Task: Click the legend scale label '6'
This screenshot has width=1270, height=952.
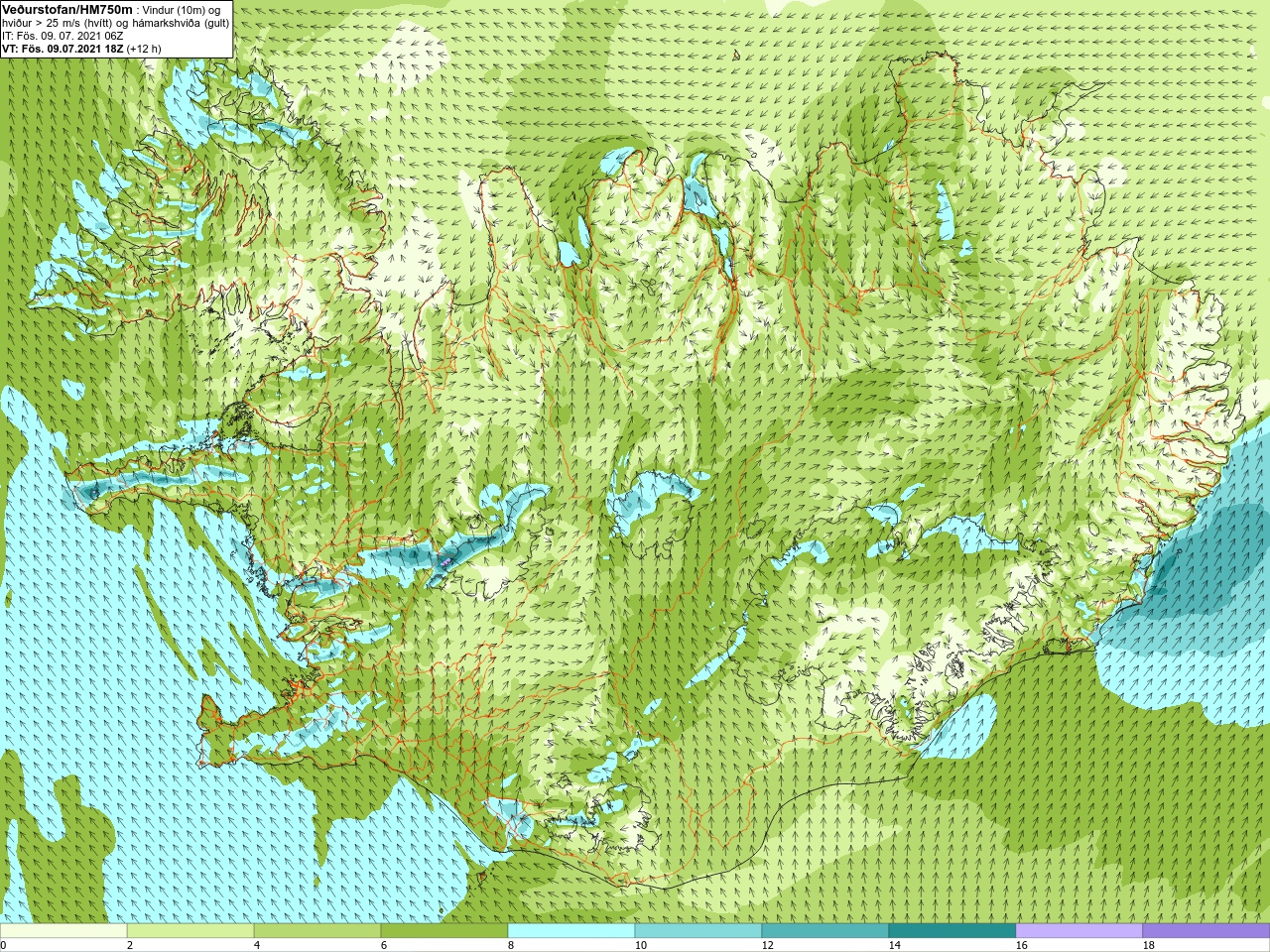Action: (x=384, y=945)
